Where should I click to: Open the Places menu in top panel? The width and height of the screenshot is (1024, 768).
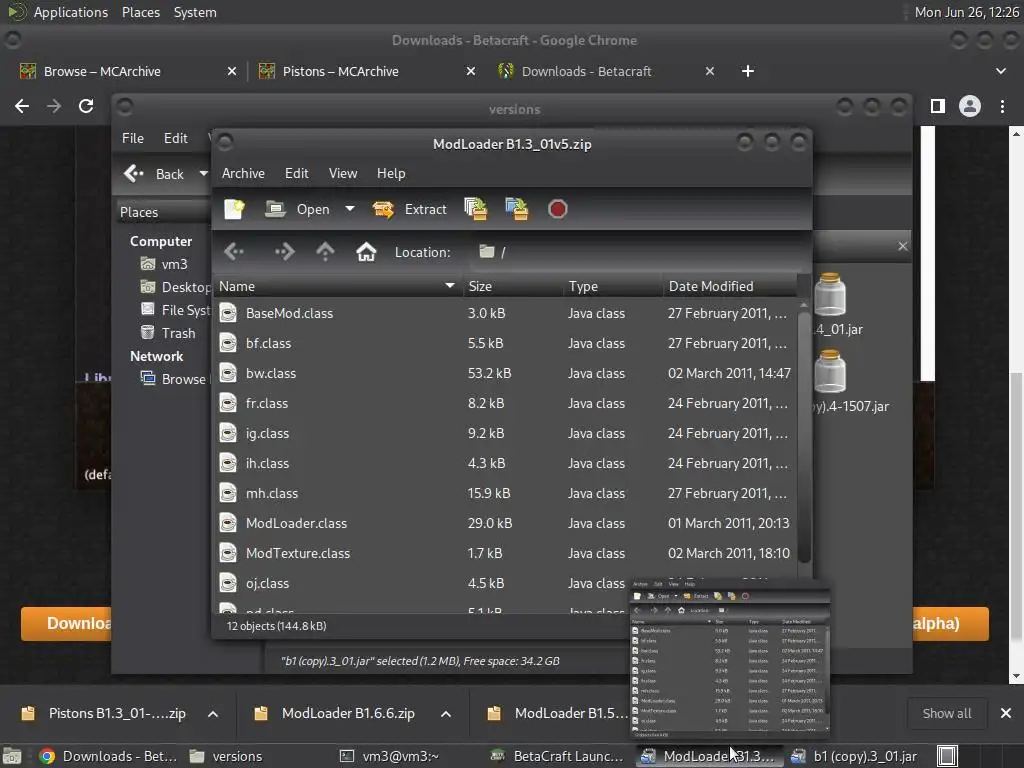[140, 12]
